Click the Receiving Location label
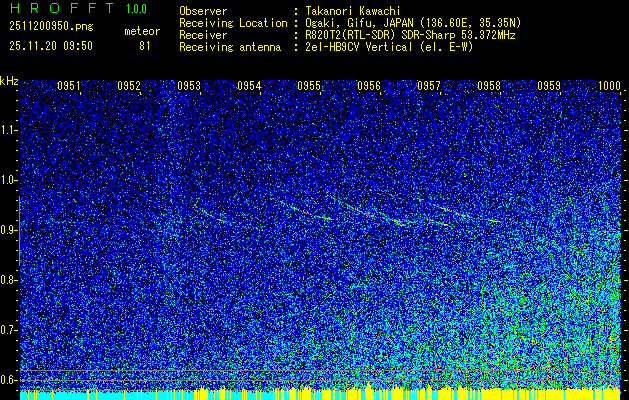Image resolution: width=629 pixels, height=400 pixels. 233,23
